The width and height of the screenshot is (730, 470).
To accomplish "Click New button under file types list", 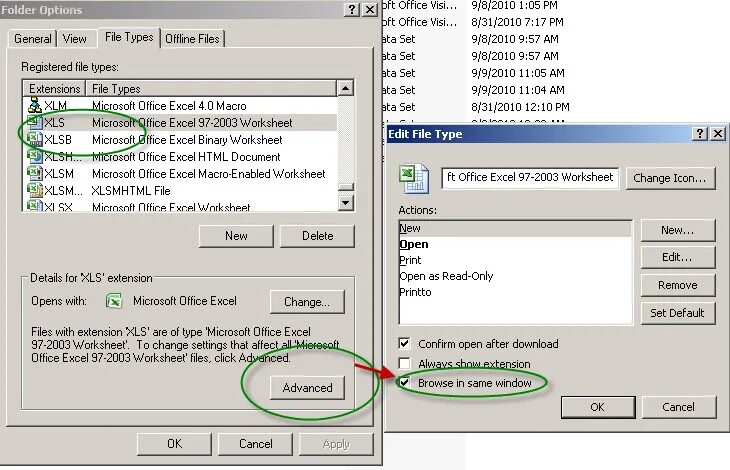I will click(x=236, y=236).
